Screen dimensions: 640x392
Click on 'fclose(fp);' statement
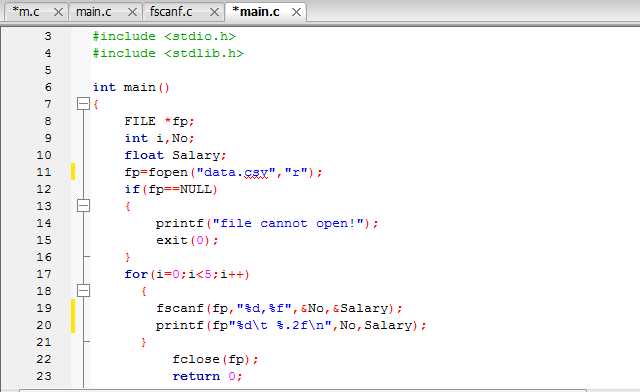tap(215, 359)
